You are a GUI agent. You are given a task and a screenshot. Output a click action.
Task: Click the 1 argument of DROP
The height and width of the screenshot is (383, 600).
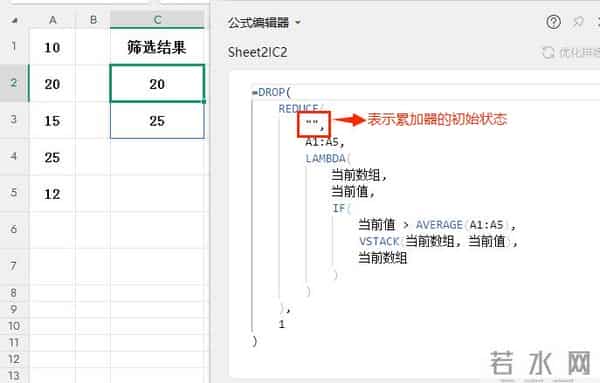click(282, 324)
